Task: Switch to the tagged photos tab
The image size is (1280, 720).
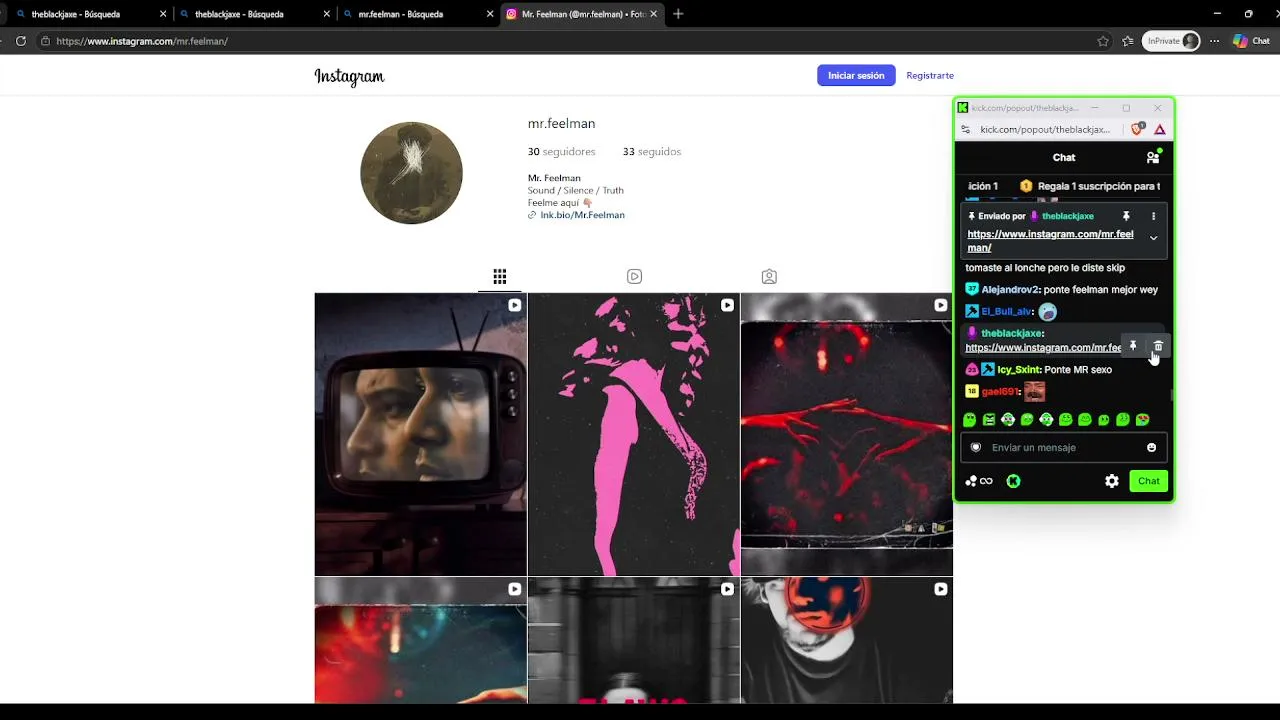Action: point(769,276)
